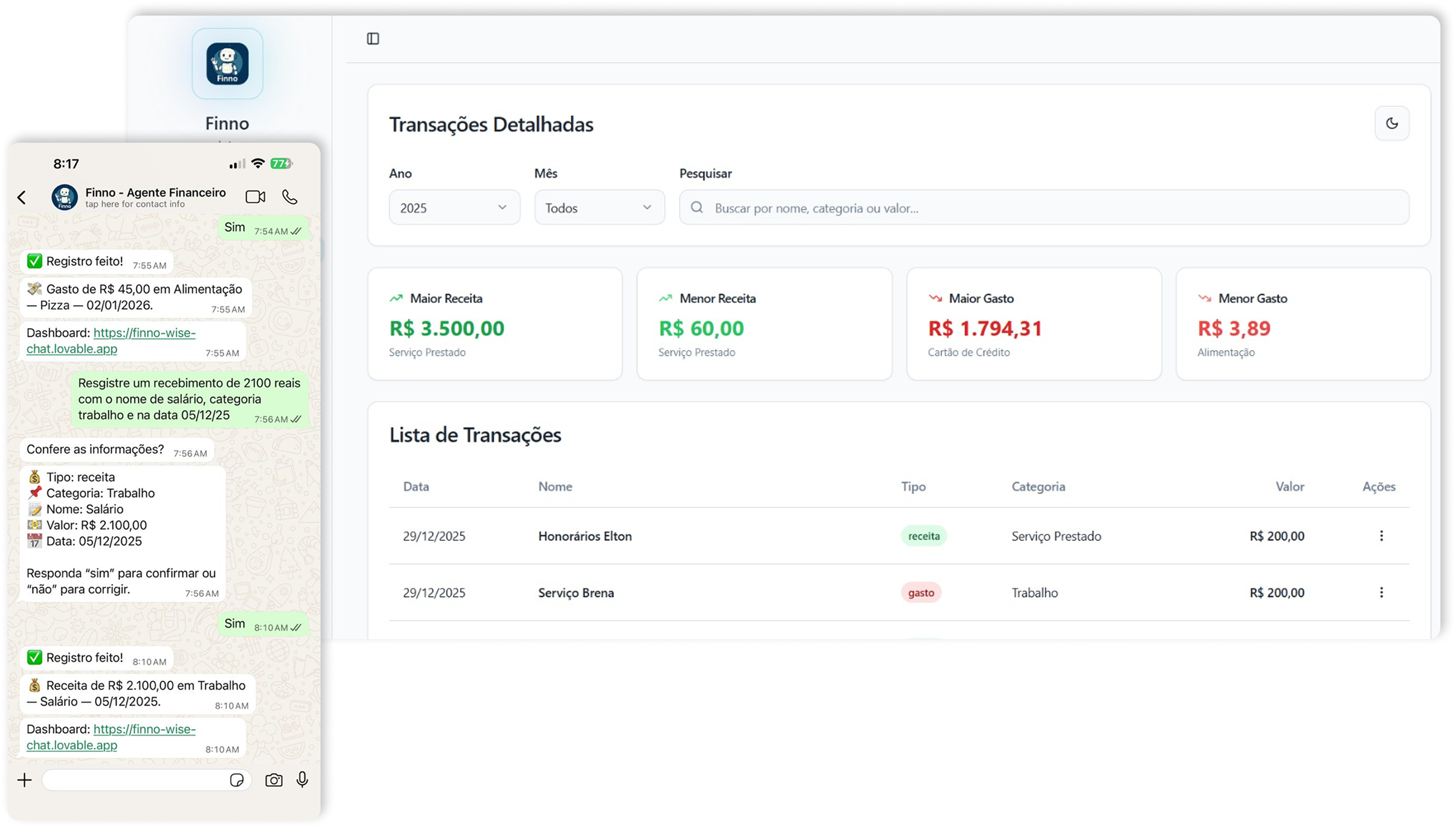
Task: Toggle the sidebar panel icon
Action: tap(373, 39)
